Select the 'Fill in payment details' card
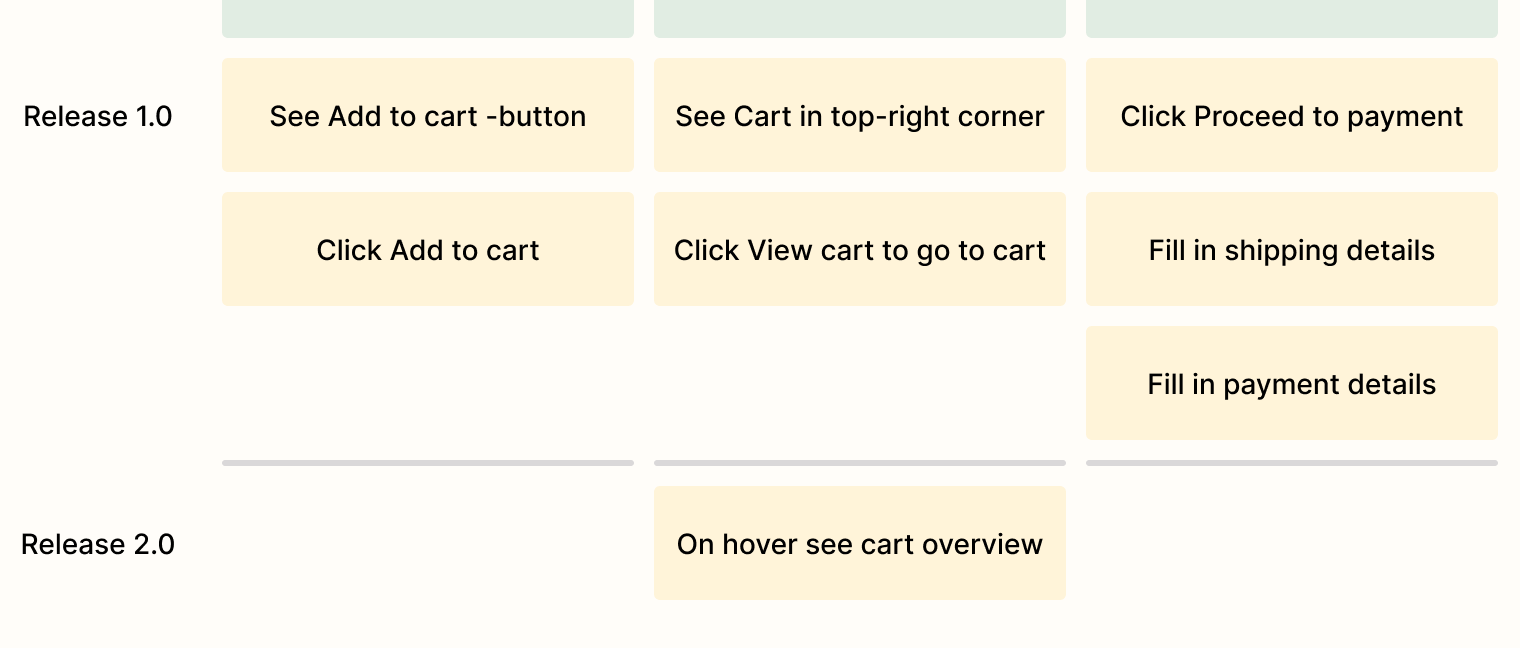The image size is (1520, 648). tap(1292, 383)
